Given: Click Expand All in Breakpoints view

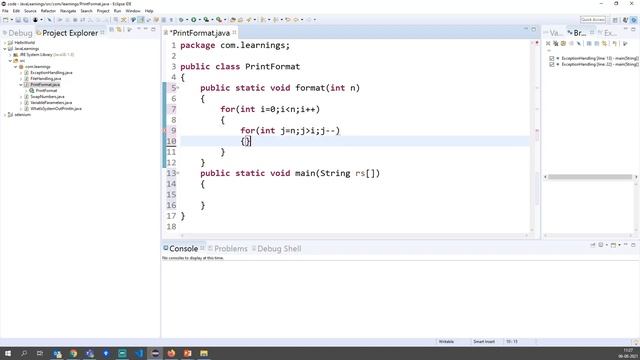Looking at the screenshot, I should [x=589, y=43].
